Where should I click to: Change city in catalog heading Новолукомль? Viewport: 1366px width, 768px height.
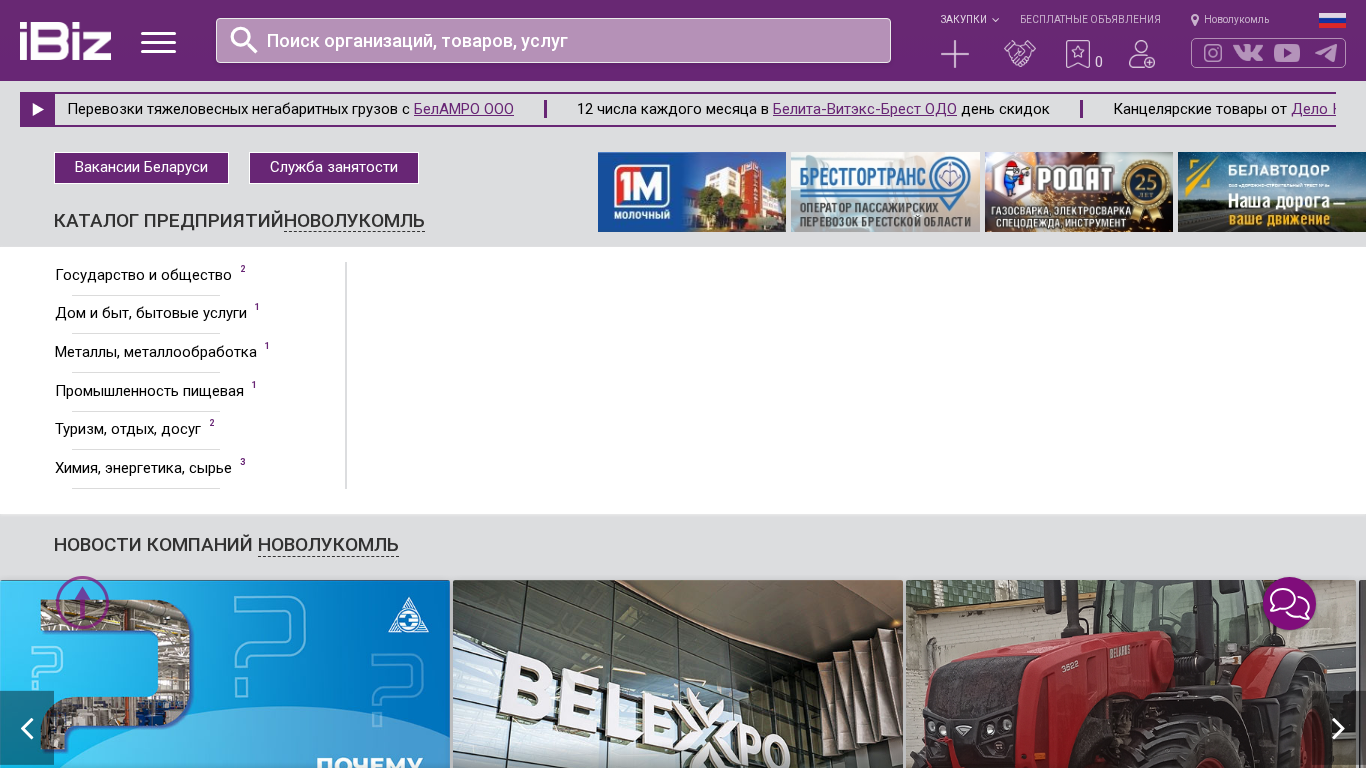tap(354, 221)
